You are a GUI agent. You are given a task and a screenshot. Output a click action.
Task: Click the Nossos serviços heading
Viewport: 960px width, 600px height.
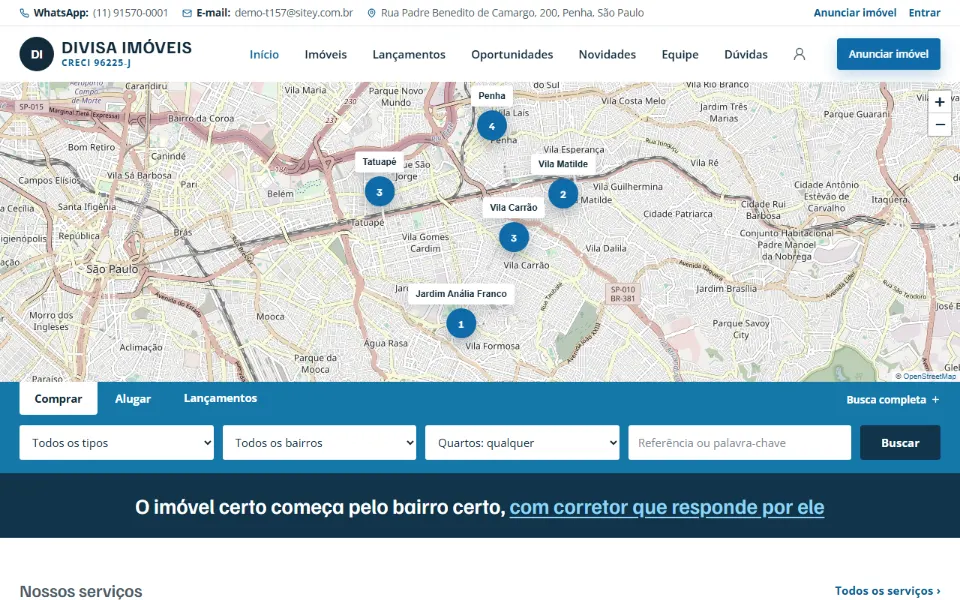[x=81, y=591]
